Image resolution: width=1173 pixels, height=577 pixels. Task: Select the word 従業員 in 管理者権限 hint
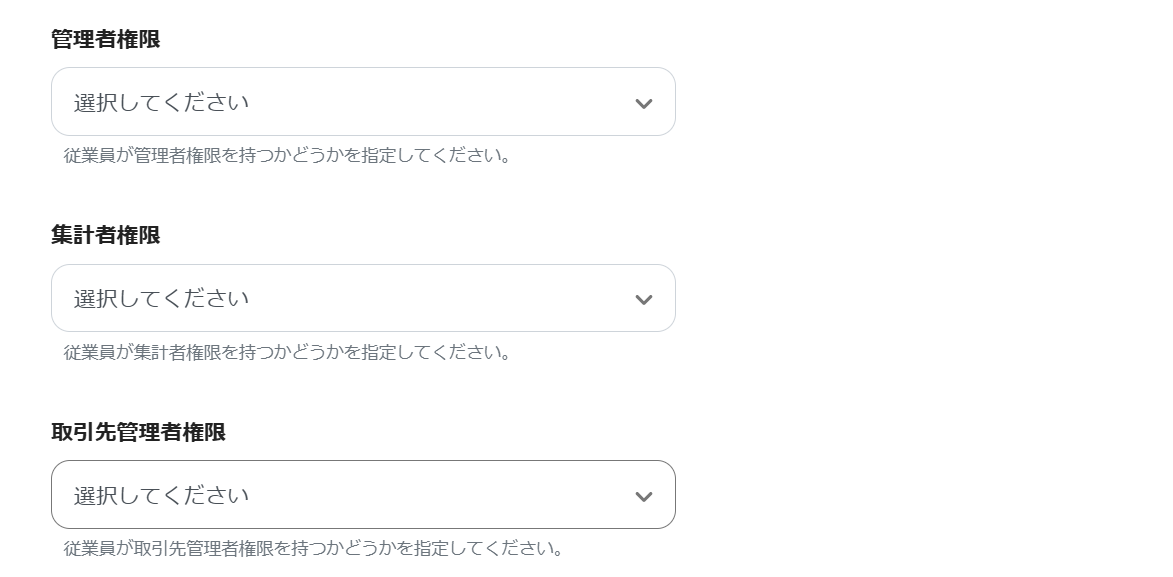(x=90, y=156)
